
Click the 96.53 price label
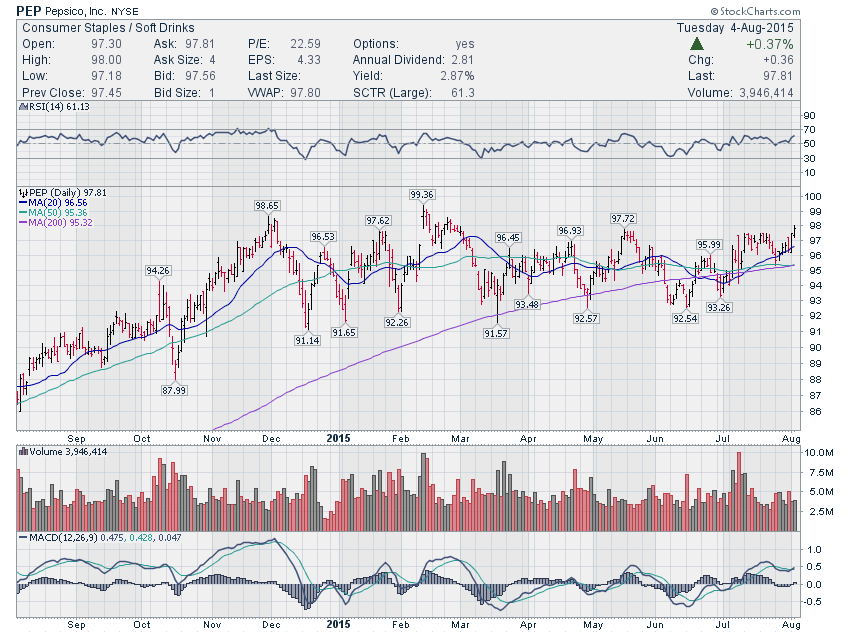tap(323, 236)
